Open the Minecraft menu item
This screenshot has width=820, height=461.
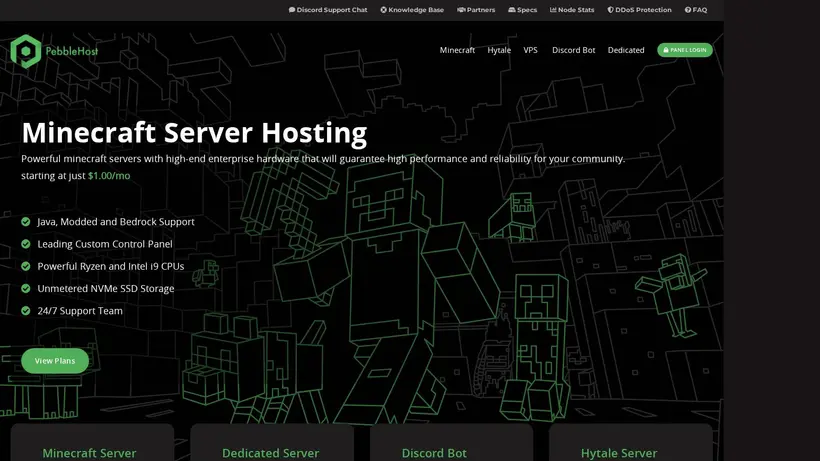tap(457, 50)
